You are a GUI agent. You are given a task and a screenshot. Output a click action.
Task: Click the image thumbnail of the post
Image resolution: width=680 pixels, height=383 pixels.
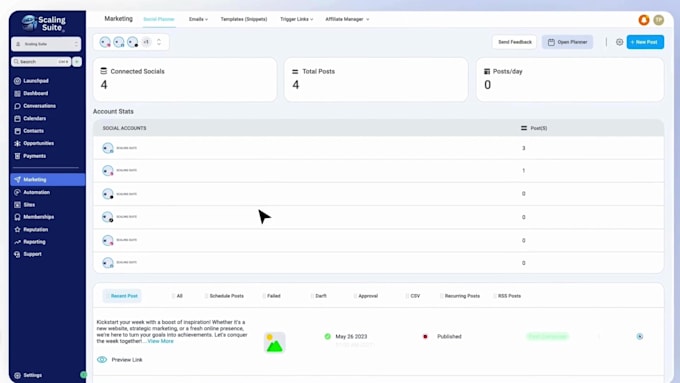click(275, 342)
